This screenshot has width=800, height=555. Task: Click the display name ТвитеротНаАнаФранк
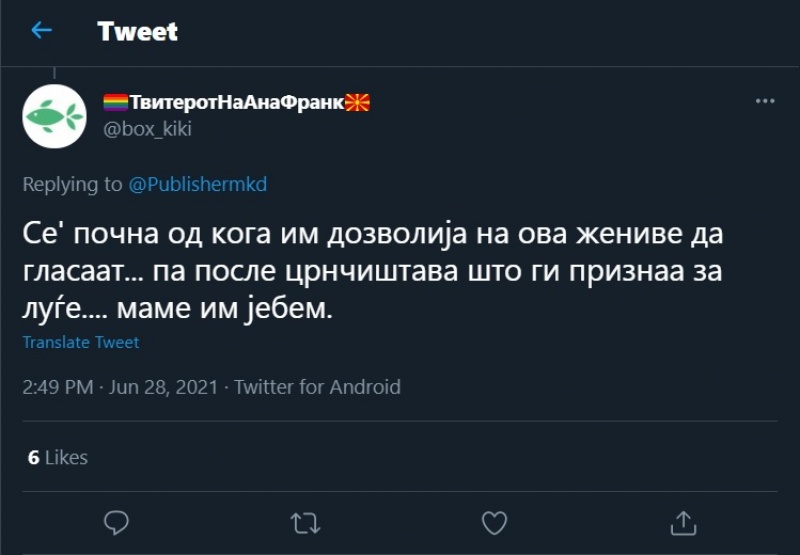[237, 102]
